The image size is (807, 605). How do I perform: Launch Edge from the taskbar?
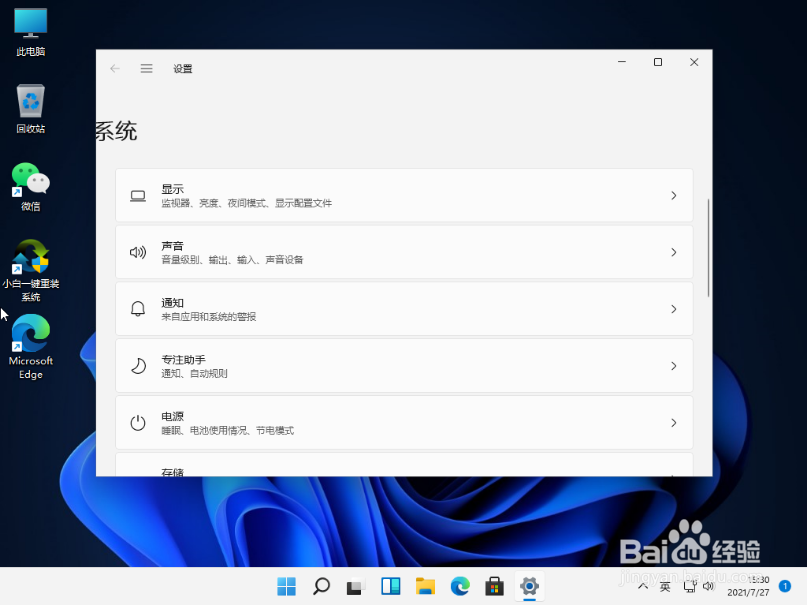click(x=460, y=586)
